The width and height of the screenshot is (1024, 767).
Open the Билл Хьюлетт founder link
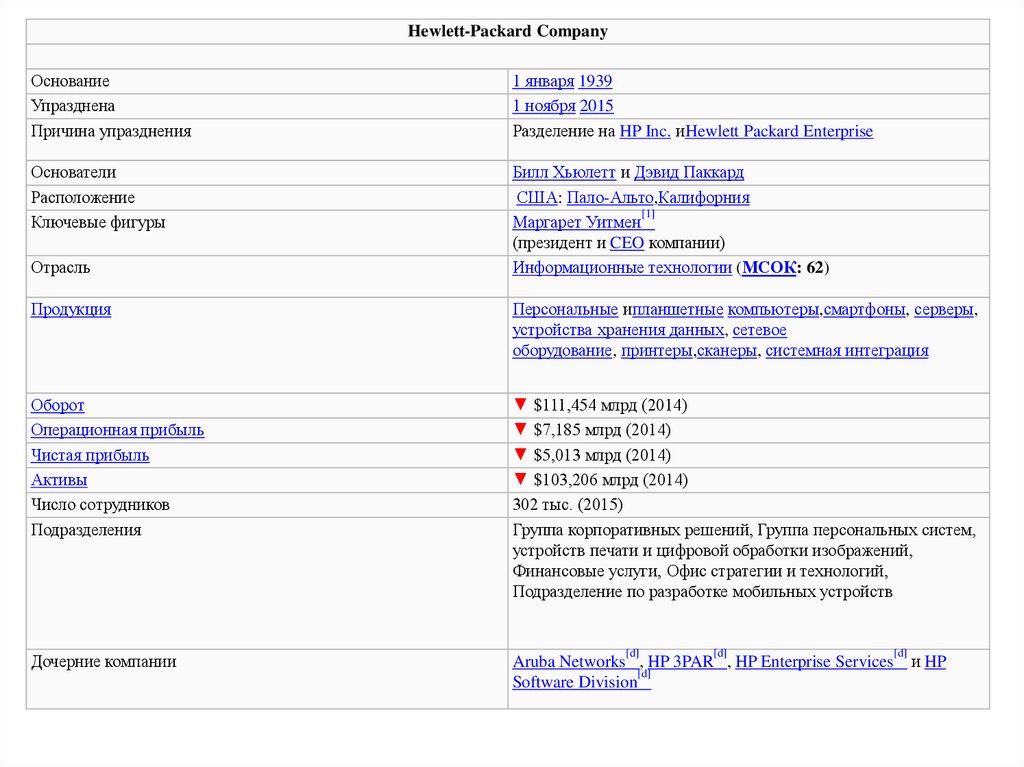[564, 172]
